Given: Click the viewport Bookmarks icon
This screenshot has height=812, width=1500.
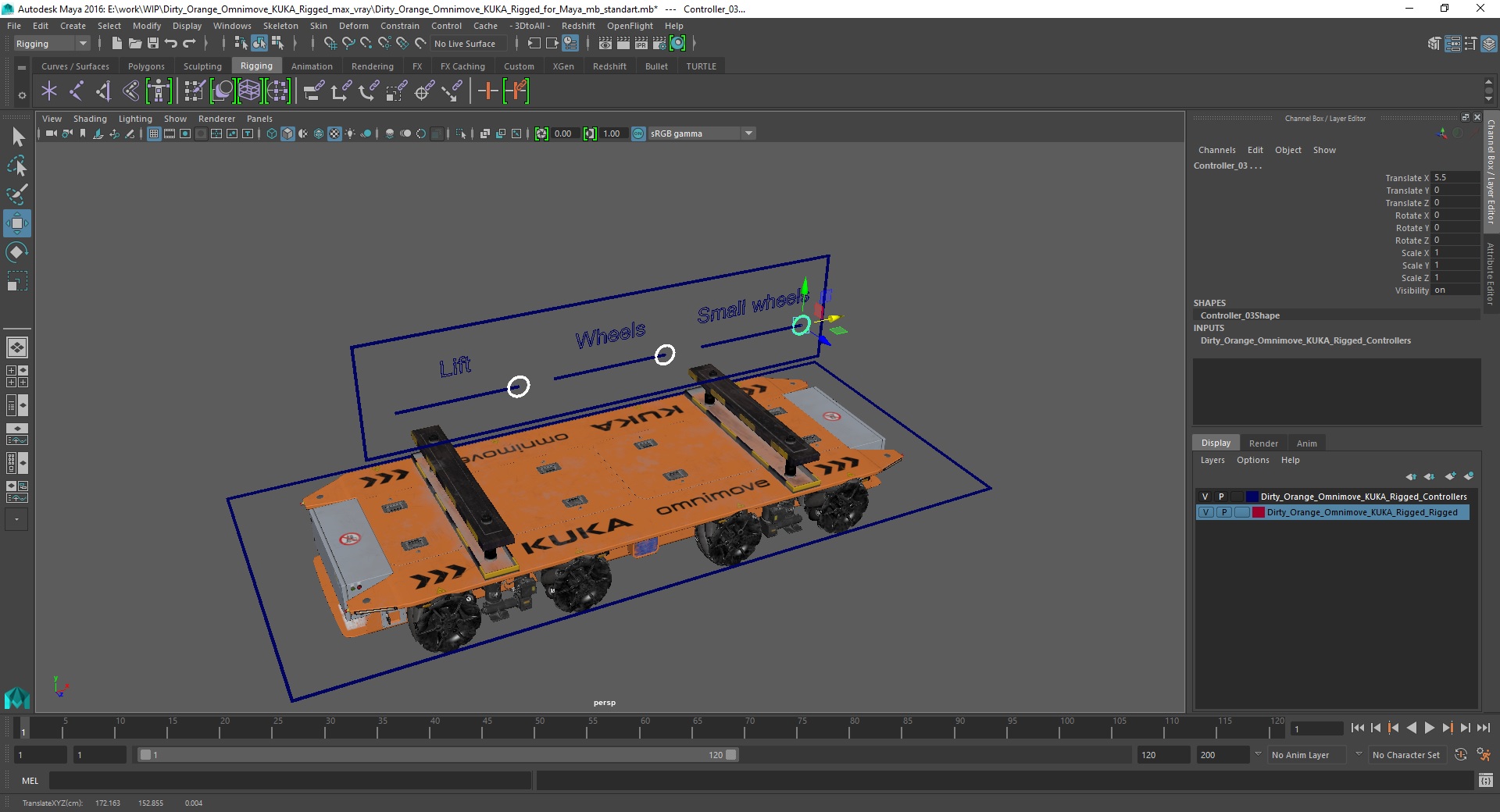Looking at the screenshot, I should pos(83,134).
